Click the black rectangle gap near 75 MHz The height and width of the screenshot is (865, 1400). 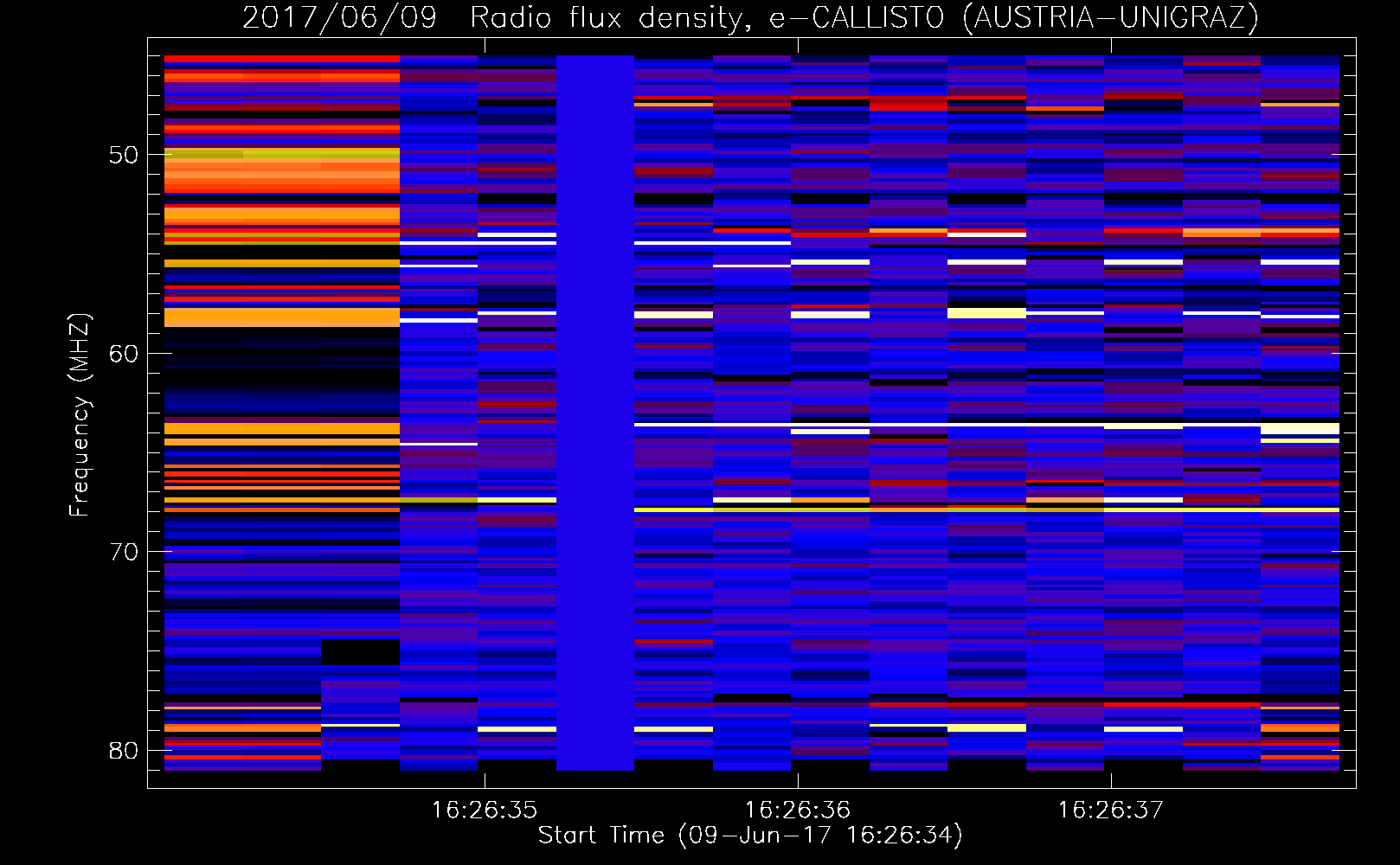[360, 652]
